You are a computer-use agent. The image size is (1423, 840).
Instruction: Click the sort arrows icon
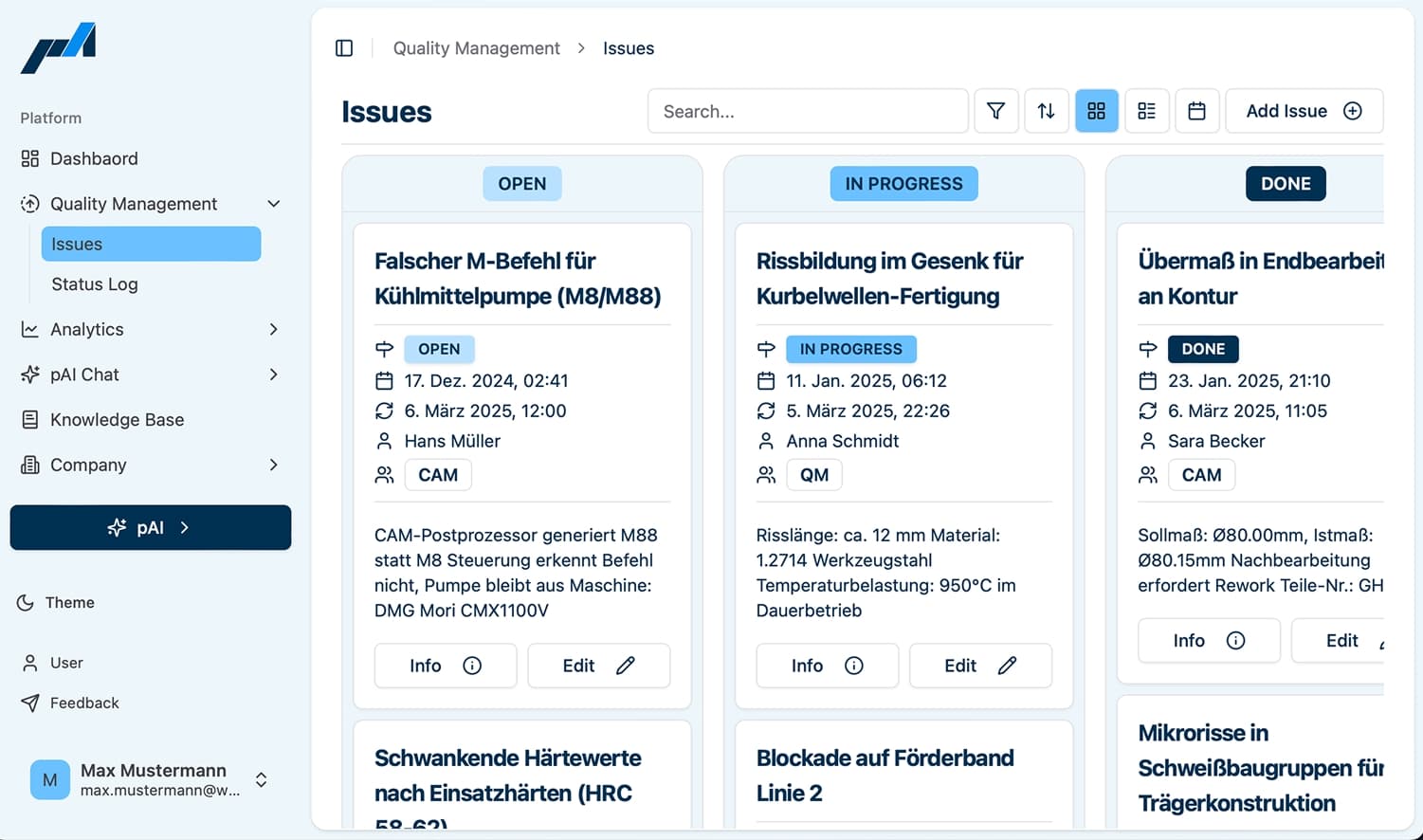[1046, 111]
